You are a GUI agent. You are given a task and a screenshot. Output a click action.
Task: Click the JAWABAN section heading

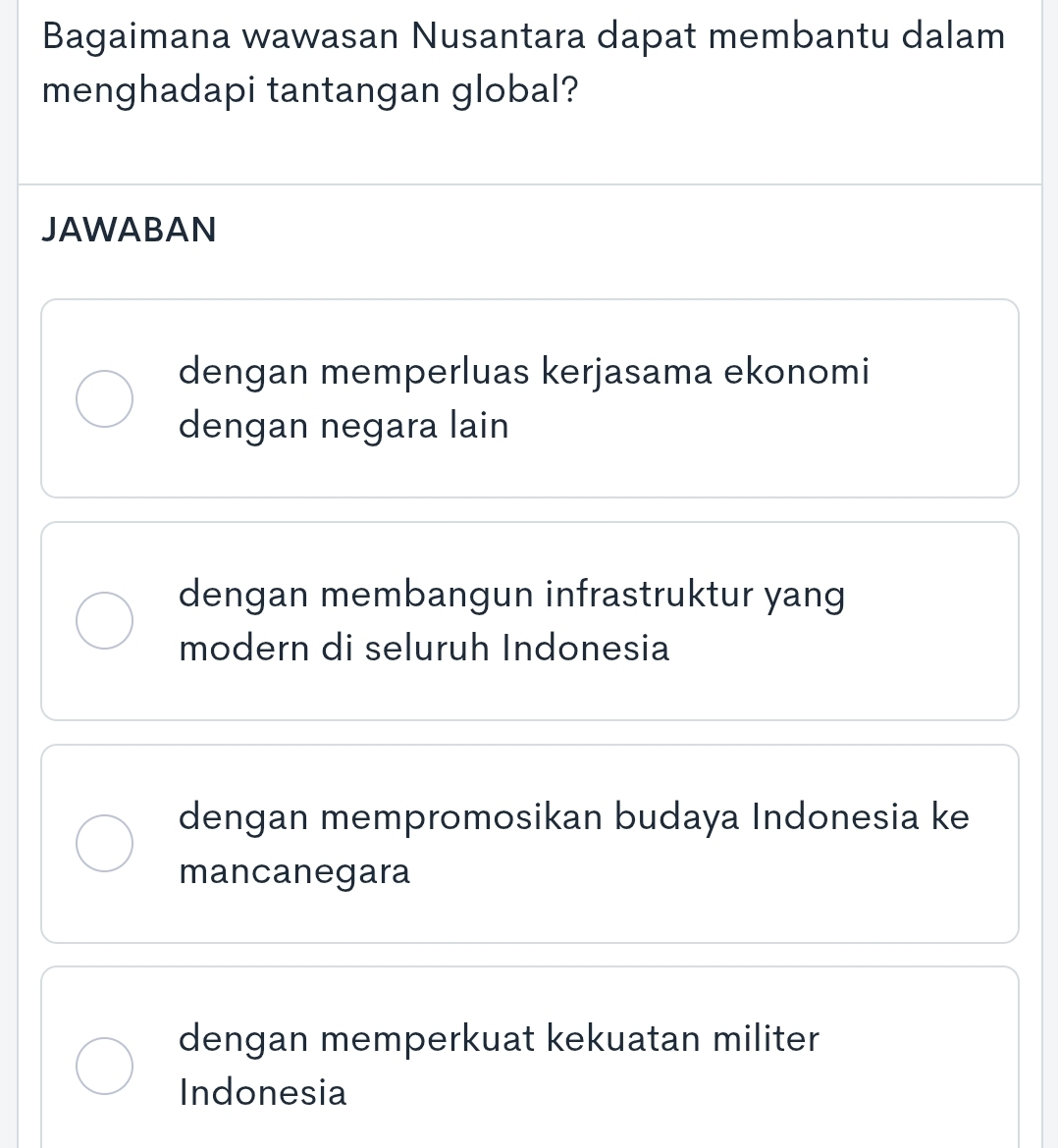[x=130, y=230]
